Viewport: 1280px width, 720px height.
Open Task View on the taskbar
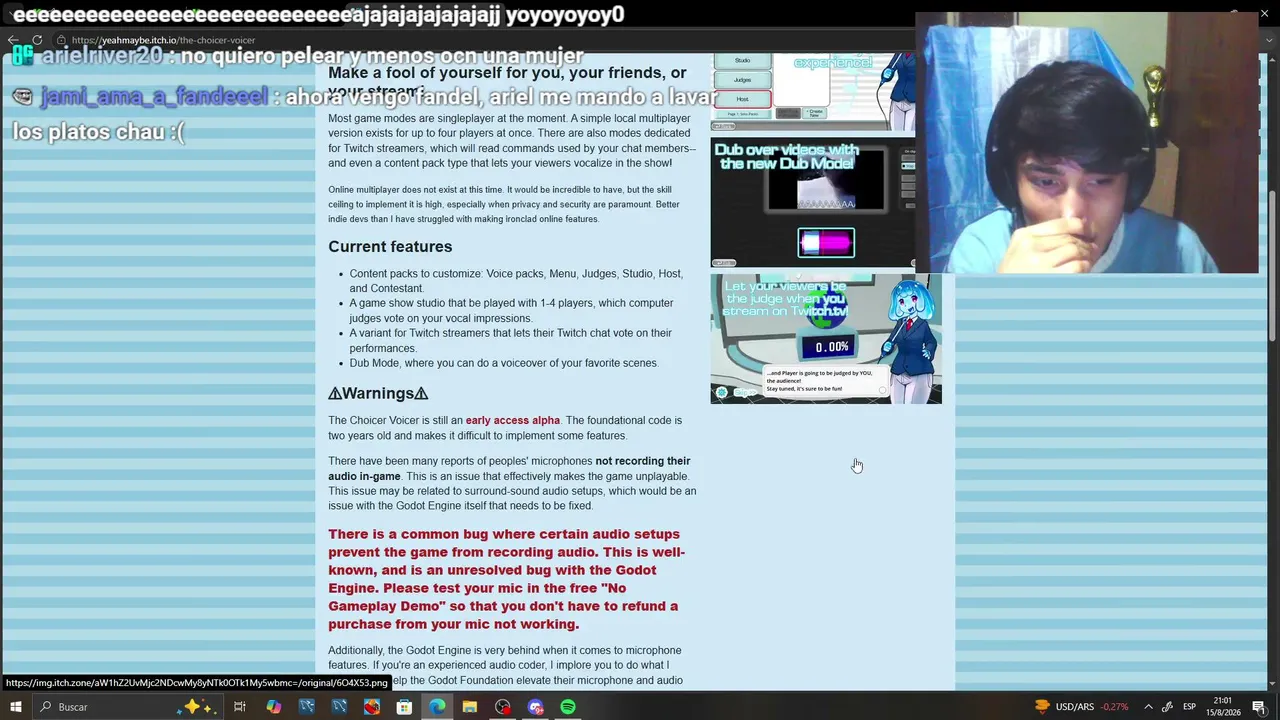tap(240, 707)
